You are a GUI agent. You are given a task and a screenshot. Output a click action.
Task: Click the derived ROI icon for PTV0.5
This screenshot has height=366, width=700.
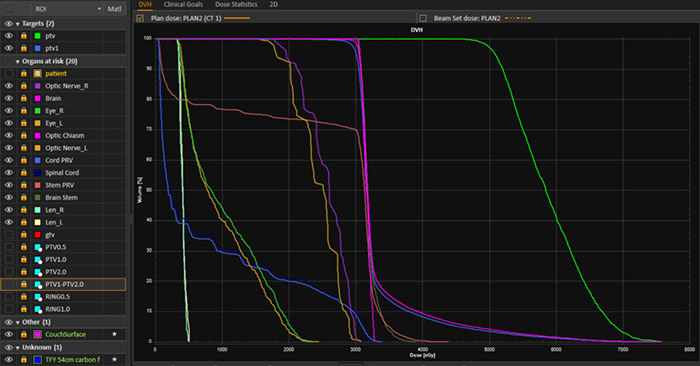pos(38,247)
